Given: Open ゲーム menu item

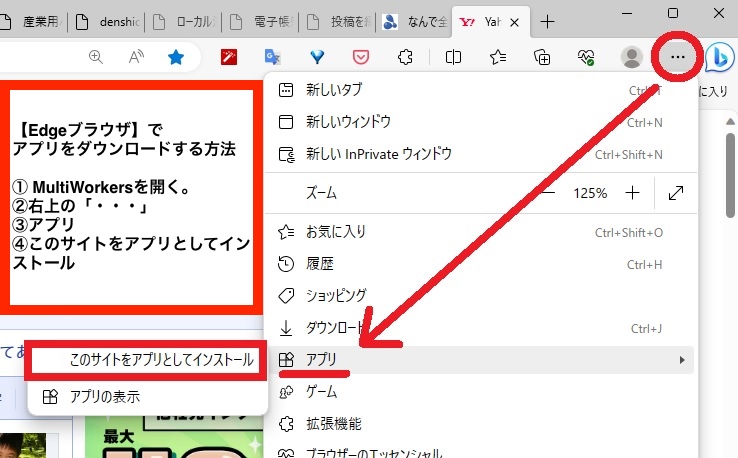Looking at the screenshot, I should [x=480, y=392].
